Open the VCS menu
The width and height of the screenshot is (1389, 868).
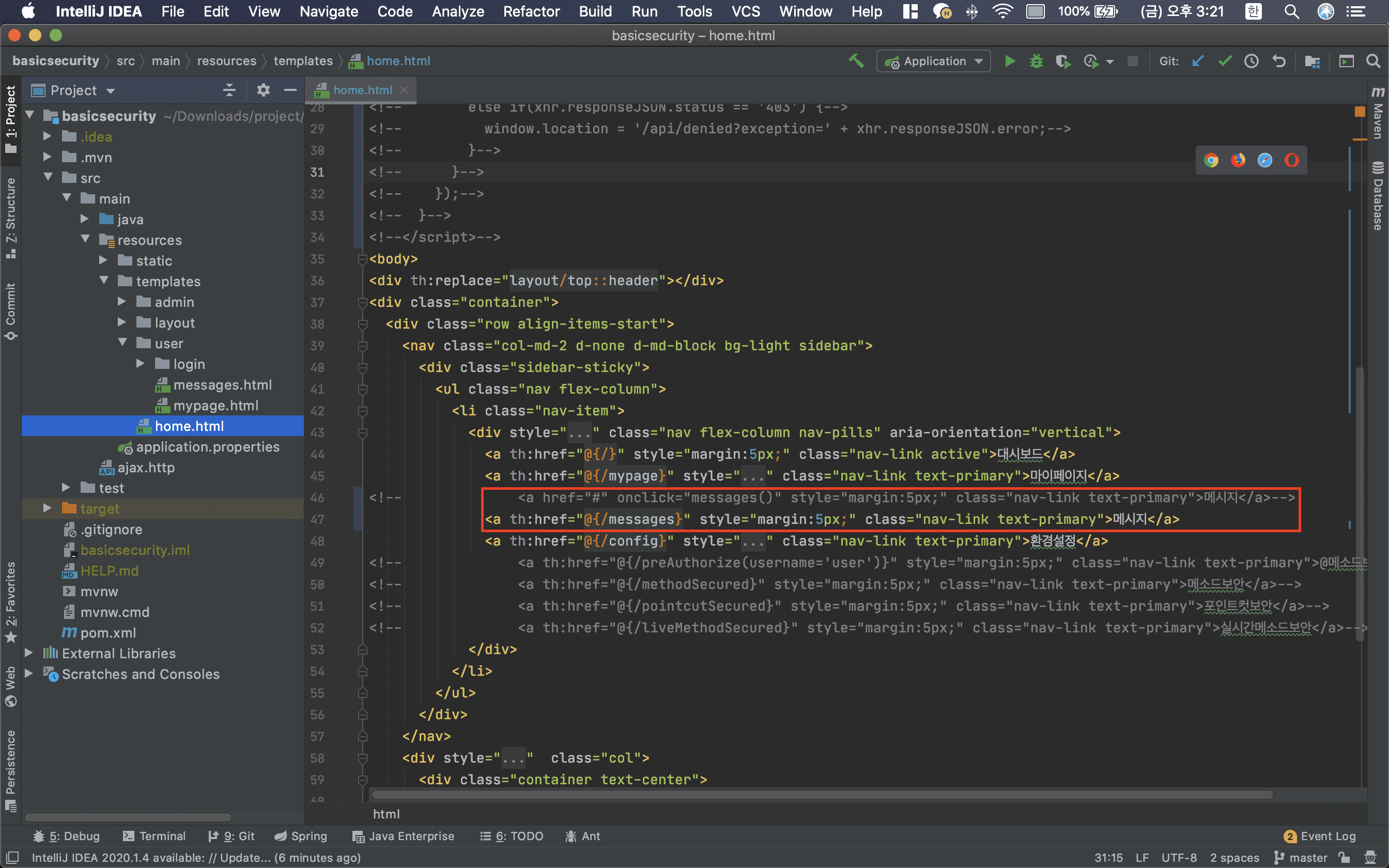coord(746,11)
